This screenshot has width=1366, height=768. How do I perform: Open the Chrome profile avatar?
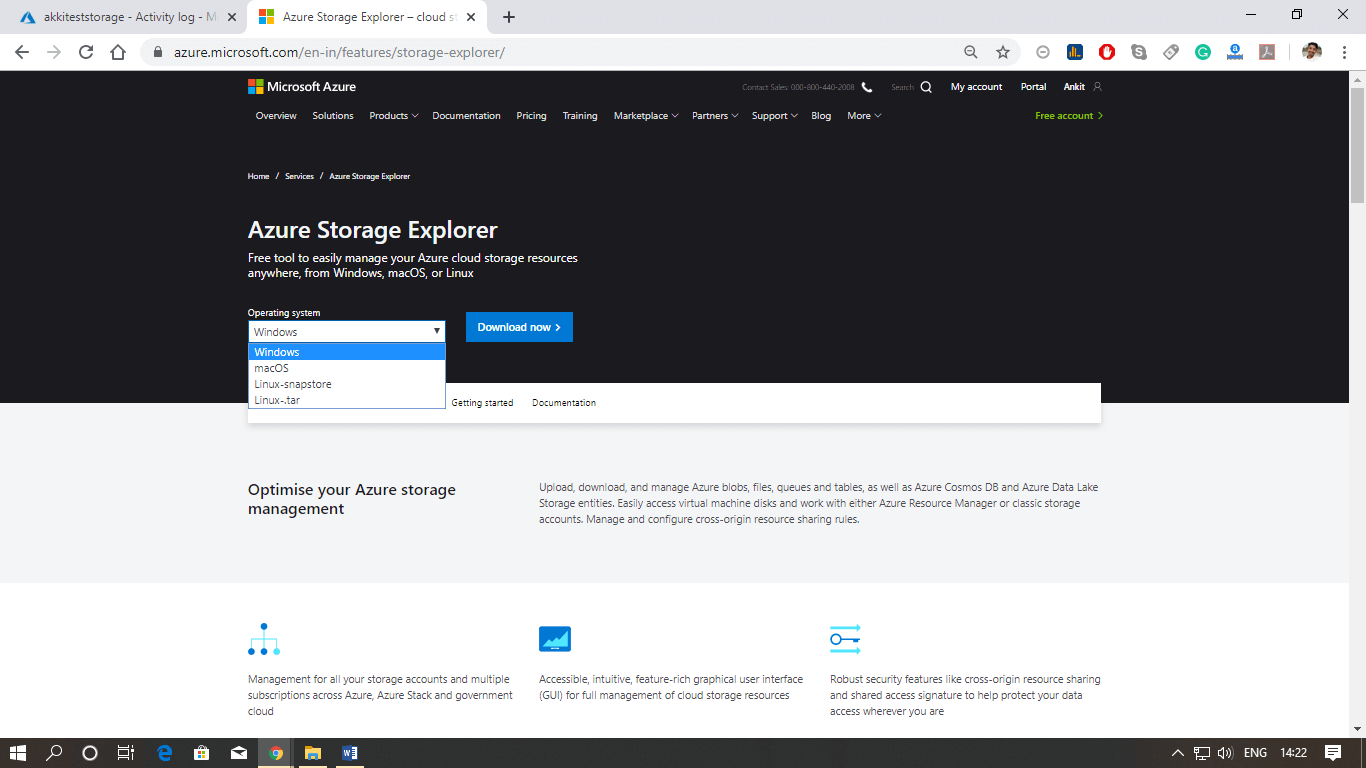1312,52
